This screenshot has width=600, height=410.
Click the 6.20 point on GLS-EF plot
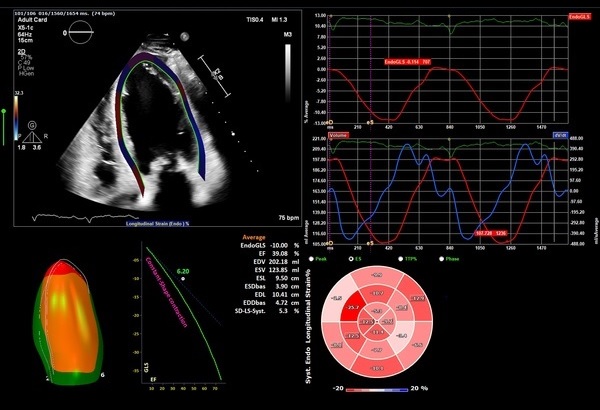(x=182, y=276)
